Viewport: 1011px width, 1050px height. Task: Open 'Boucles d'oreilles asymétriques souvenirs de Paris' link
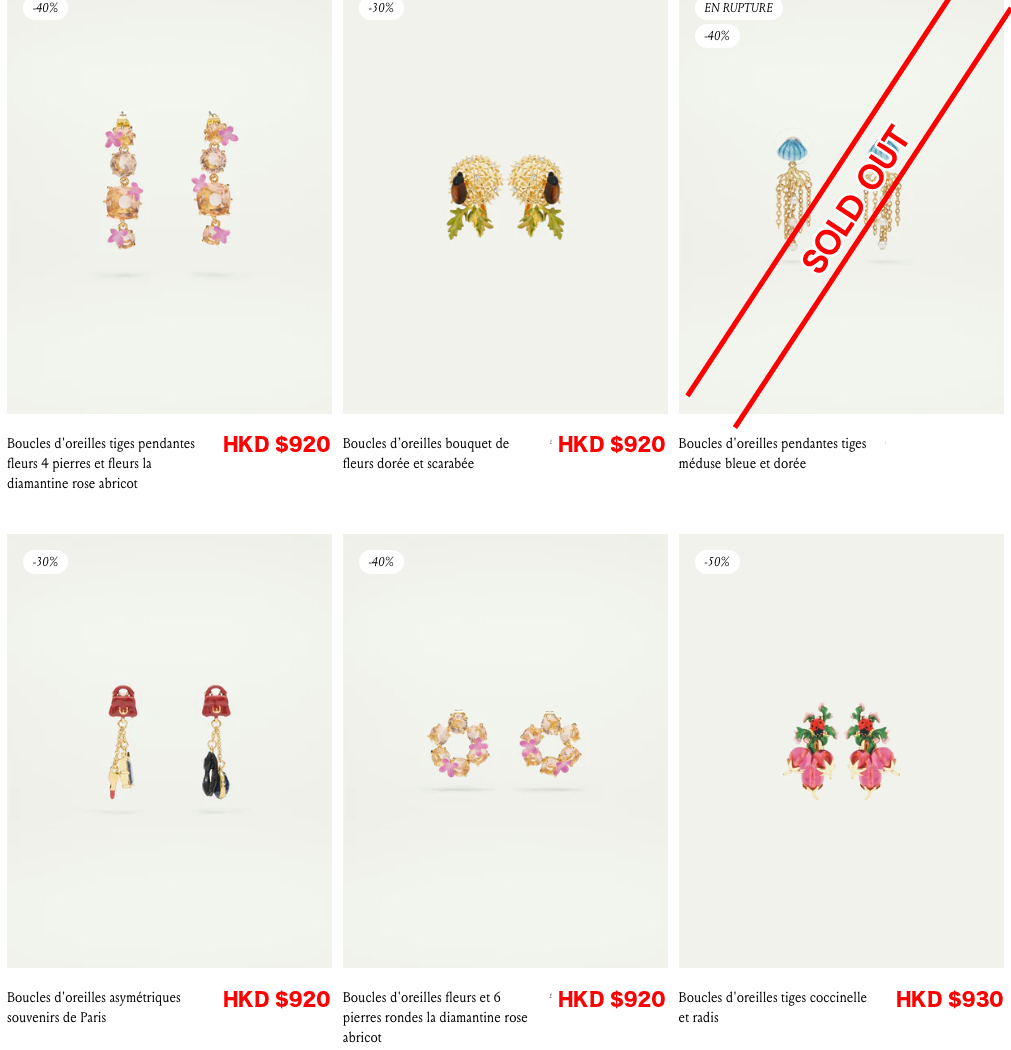point(94,1007)
